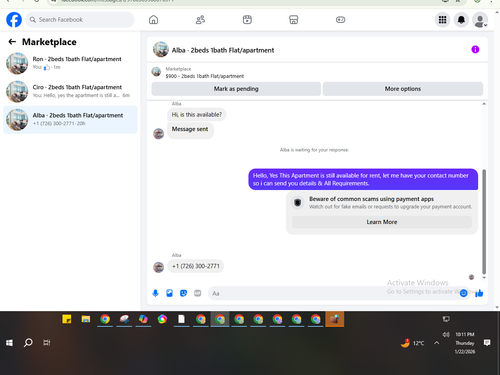The height and width of the screenshot is (375, 500).
Task: Click the voice clip microphone icon
Action: [x=155, y=293]
